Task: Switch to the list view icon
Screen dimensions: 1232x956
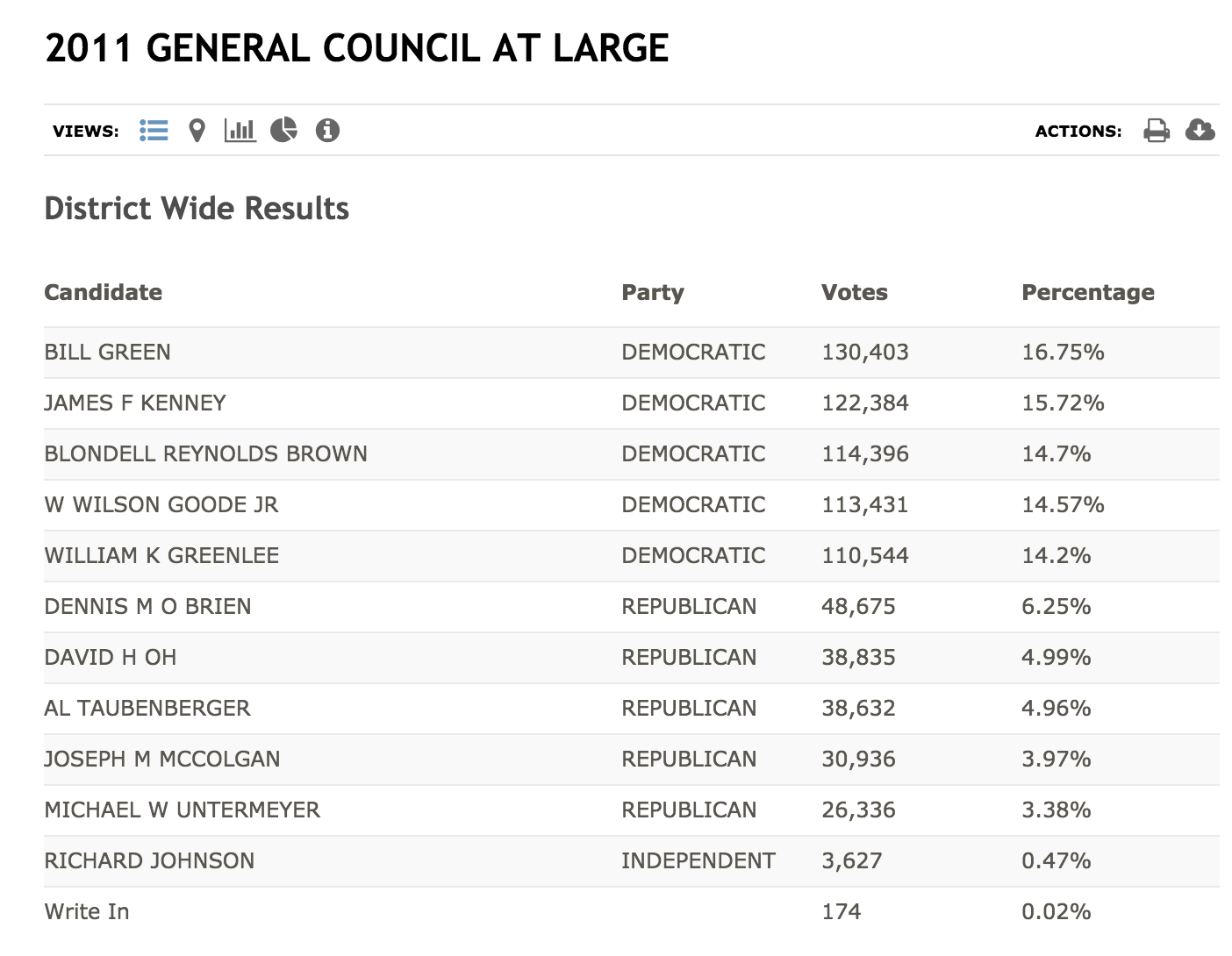Action: coord(154,131)
